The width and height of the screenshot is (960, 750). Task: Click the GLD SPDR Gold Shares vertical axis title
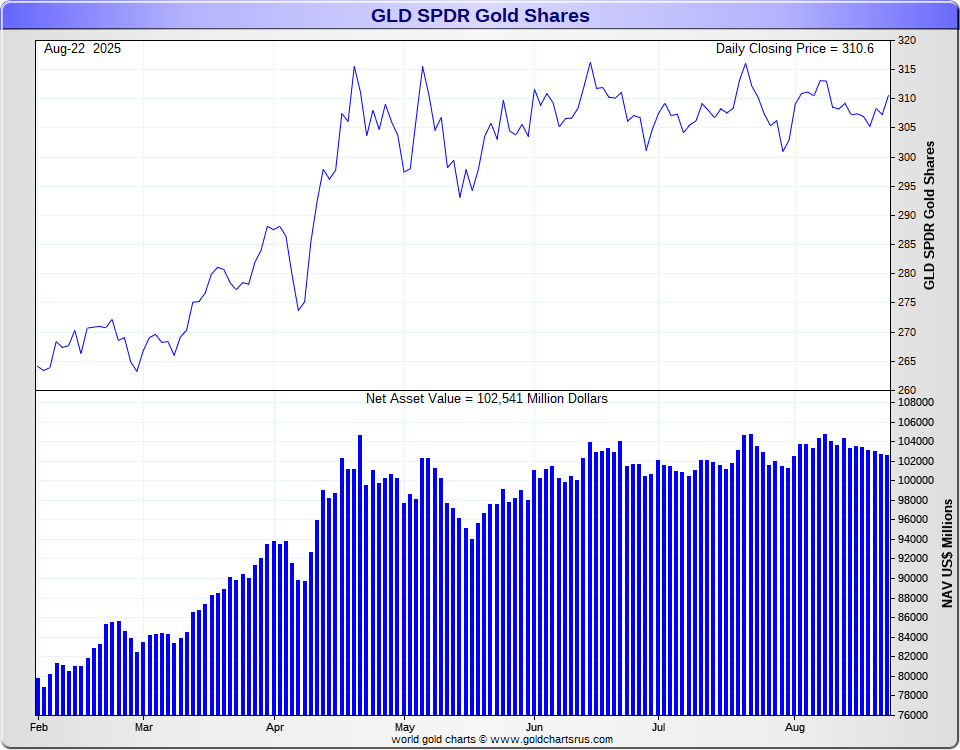(929, 216)
